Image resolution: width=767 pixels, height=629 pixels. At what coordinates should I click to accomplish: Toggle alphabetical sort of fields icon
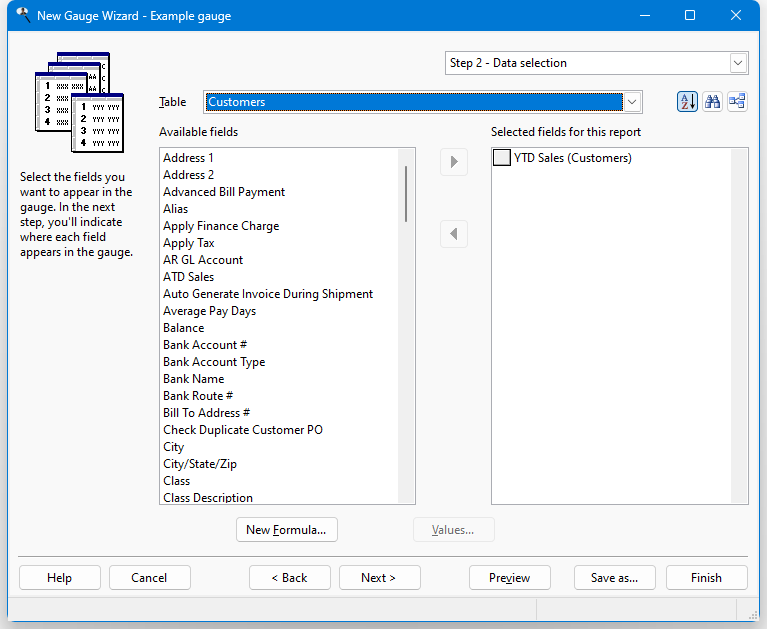pos(687,102)
